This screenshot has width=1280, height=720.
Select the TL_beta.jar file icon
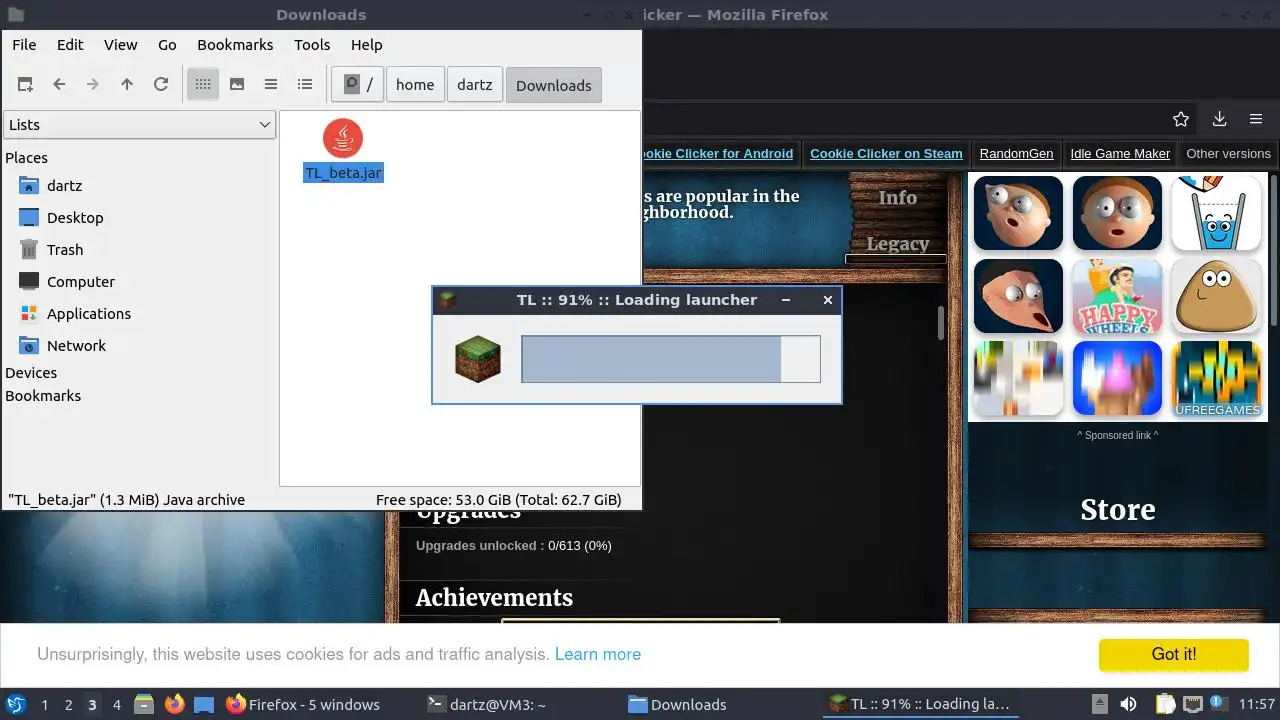coord(343,138)
